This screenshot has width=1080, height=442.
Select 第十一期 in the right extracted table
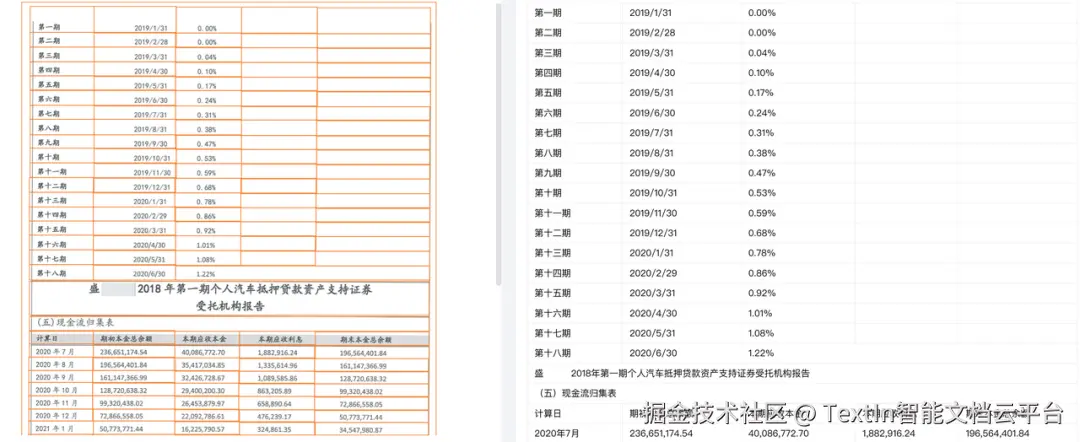point(552,213)
